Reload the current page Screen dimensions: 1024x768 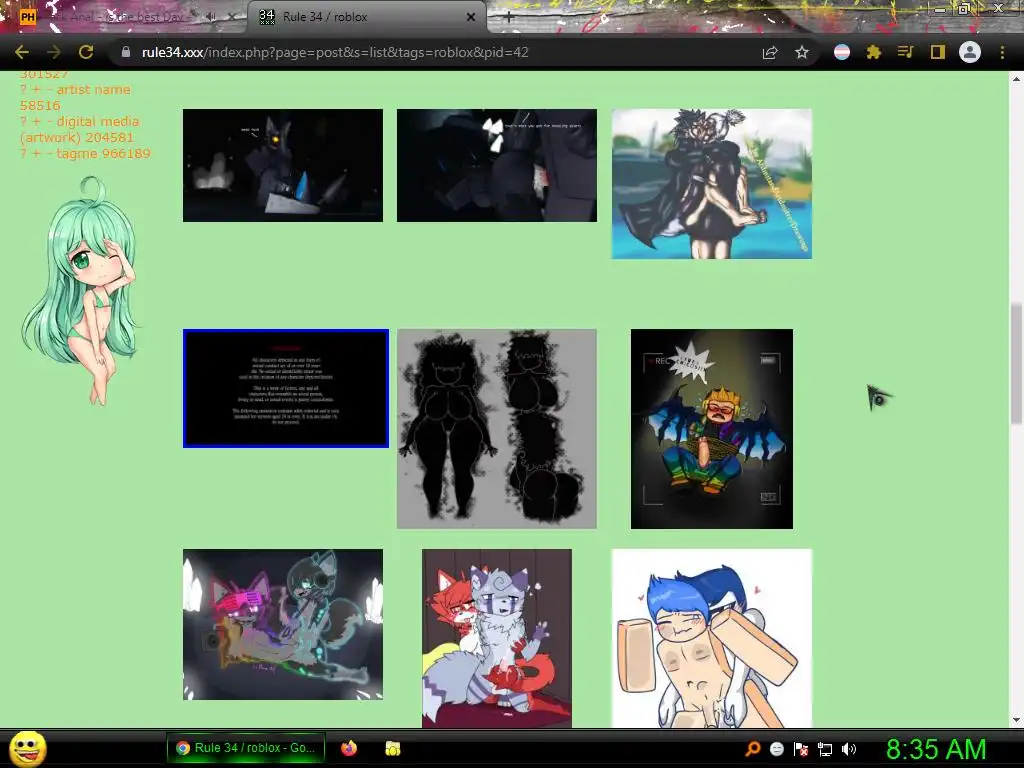[86, 52]
